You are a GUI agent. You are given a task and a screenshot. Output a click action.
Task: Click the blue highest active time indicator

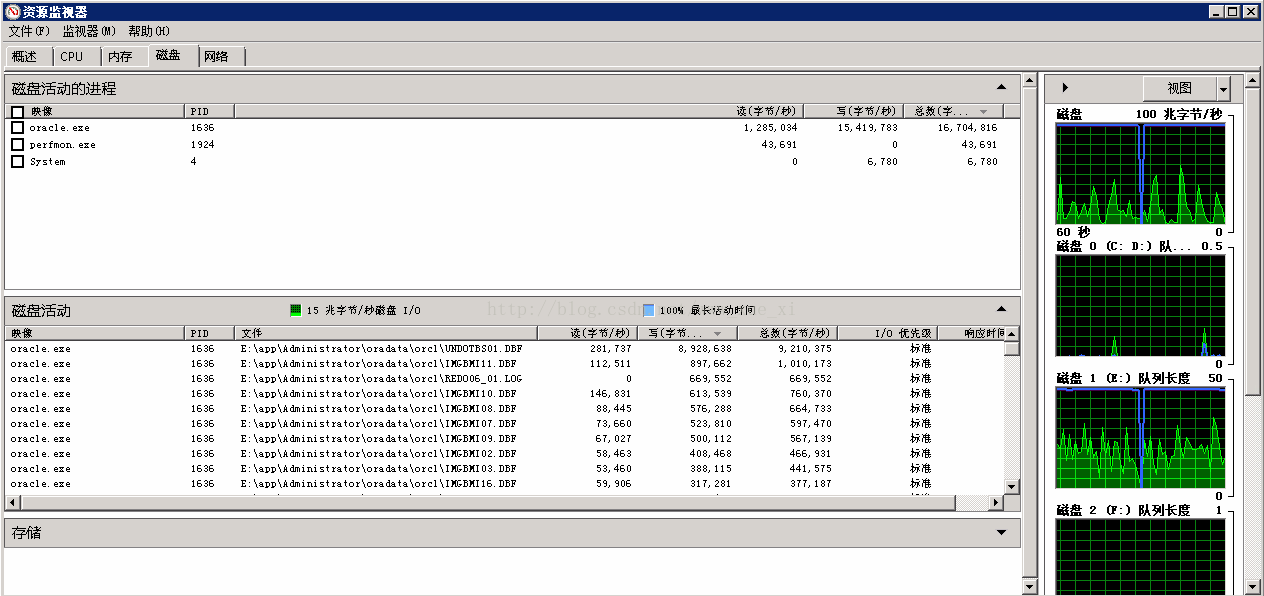[x=649, y=310]
